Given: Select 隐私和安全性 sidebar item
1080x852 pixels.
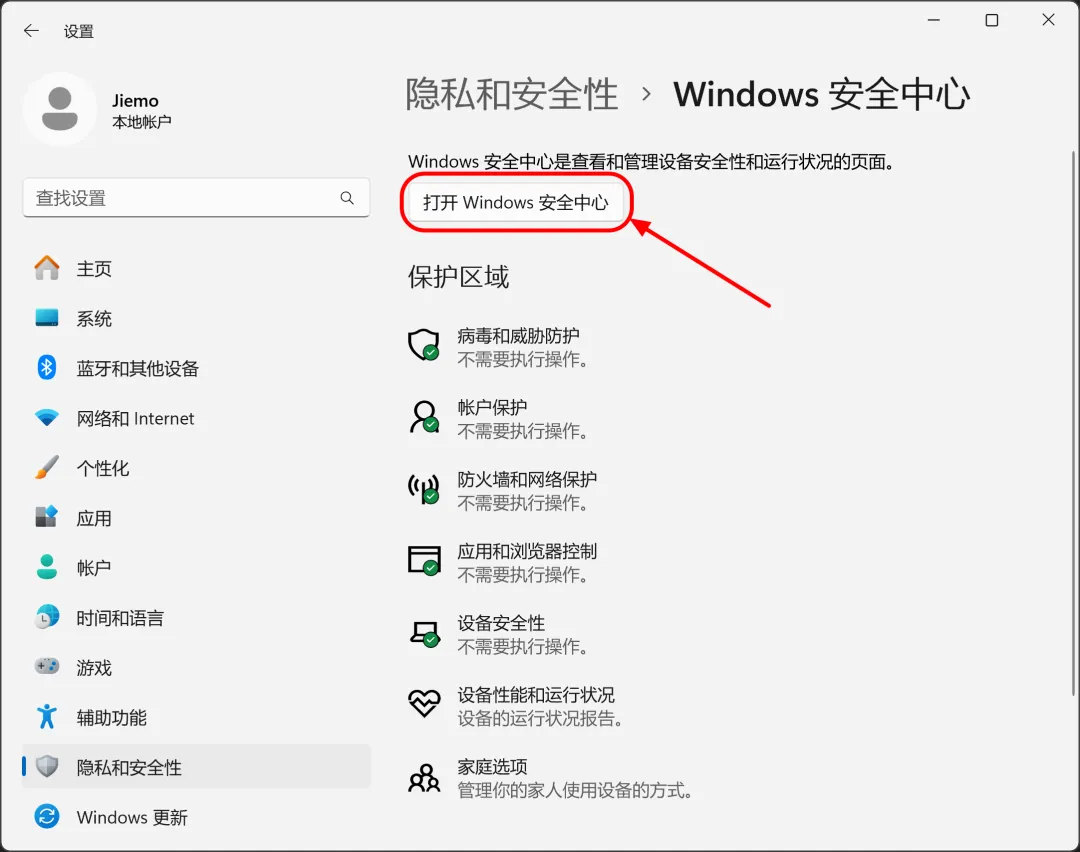Looking at the screenshot, I should pyautogui.click(x=196, y=767).
